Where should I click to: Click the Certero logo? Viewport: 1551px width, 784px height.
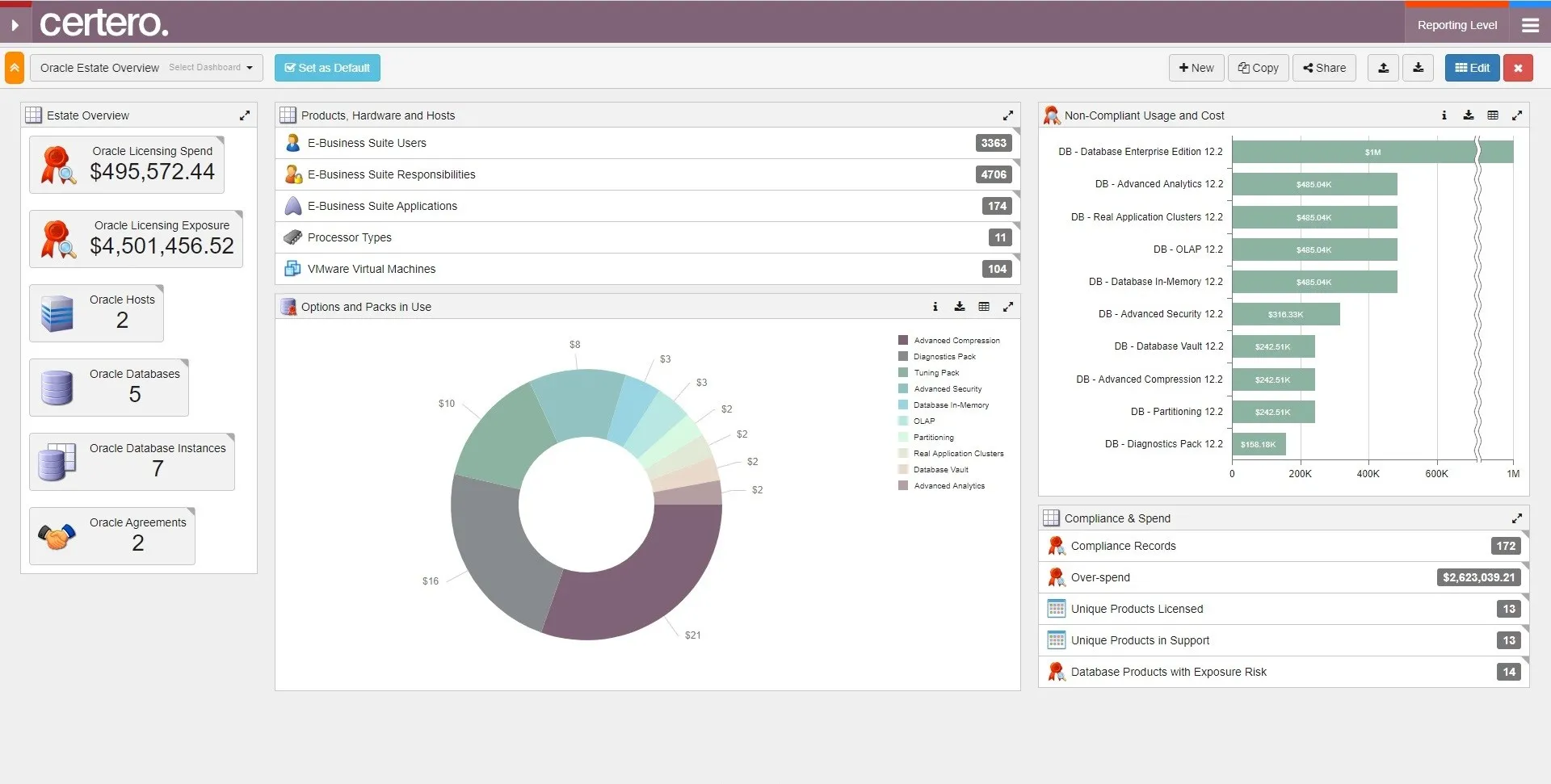(x=104, y=23)
